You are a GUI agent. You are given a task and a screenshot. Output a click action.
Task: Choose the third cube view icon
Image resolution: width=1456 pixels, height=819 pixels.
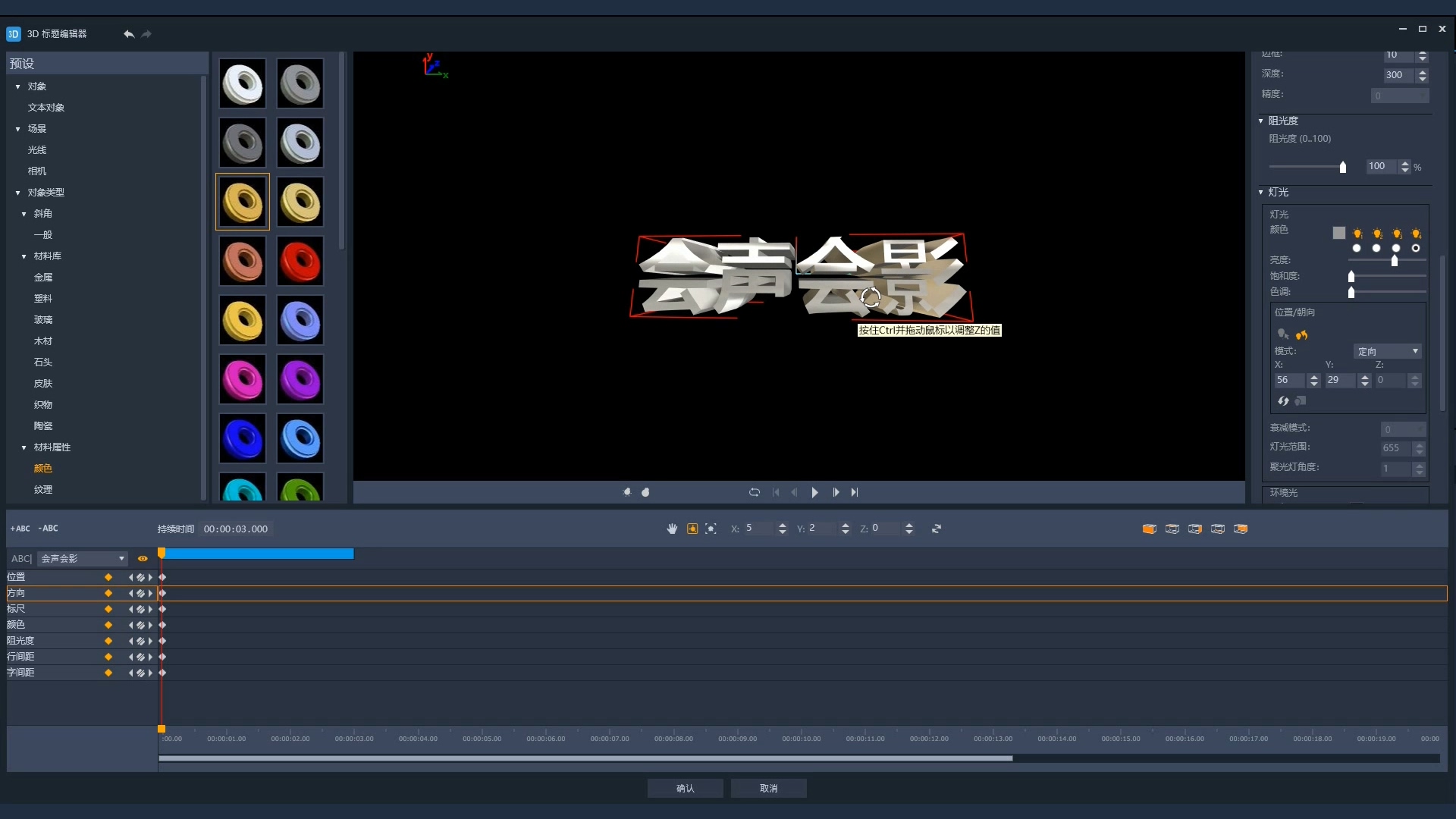click(x=1195, y=529)
